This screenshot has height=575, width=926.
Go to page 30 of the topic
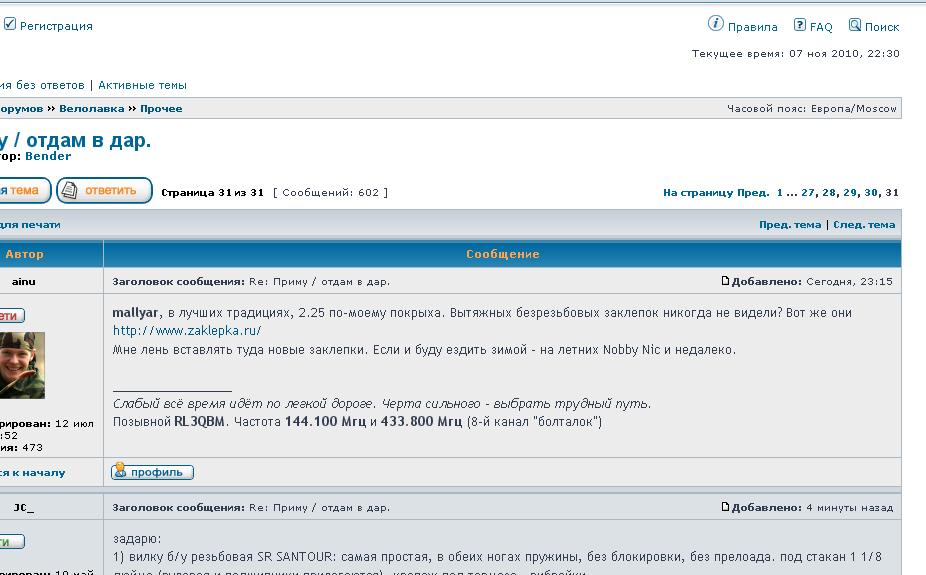coord(871,193)
